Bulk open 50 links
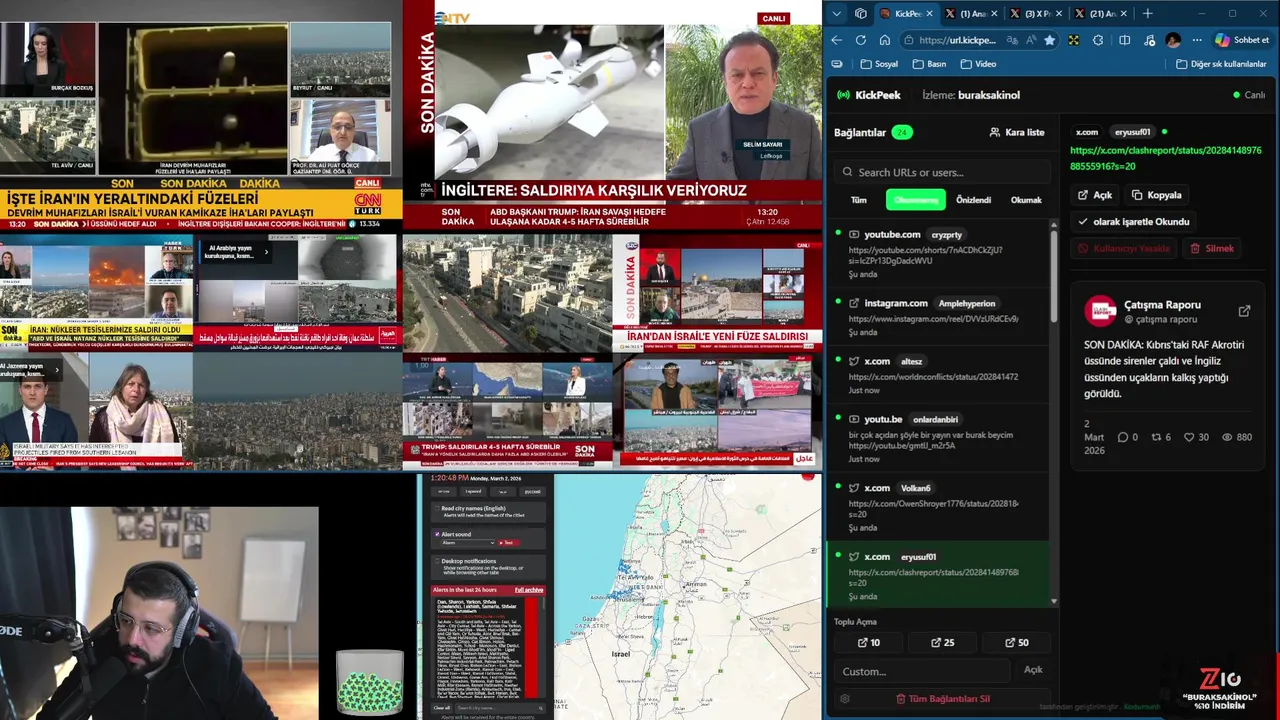This screenshot has width=1280, height=720. pos(1015,642)
